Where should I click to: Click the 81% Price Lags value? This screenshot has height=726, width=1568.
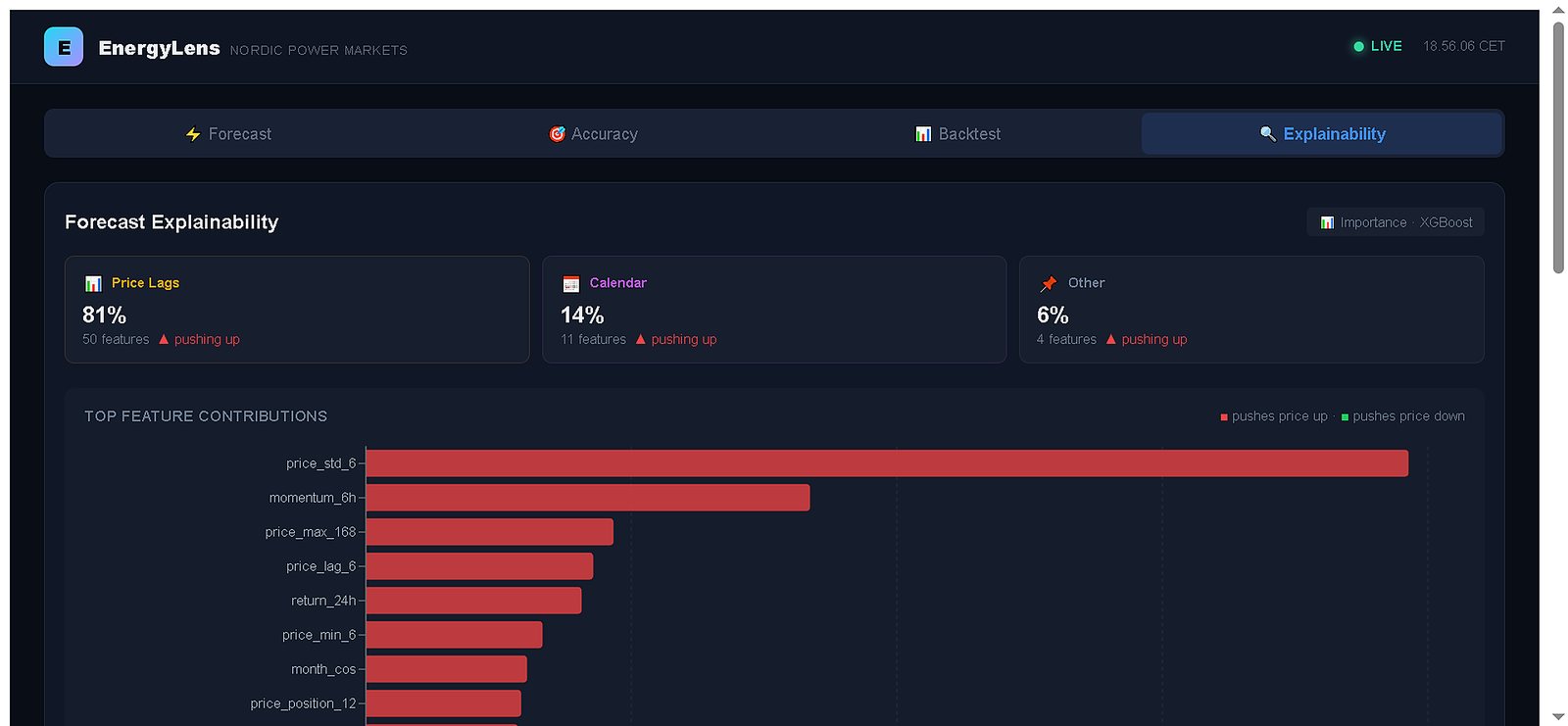click(104, 315)
